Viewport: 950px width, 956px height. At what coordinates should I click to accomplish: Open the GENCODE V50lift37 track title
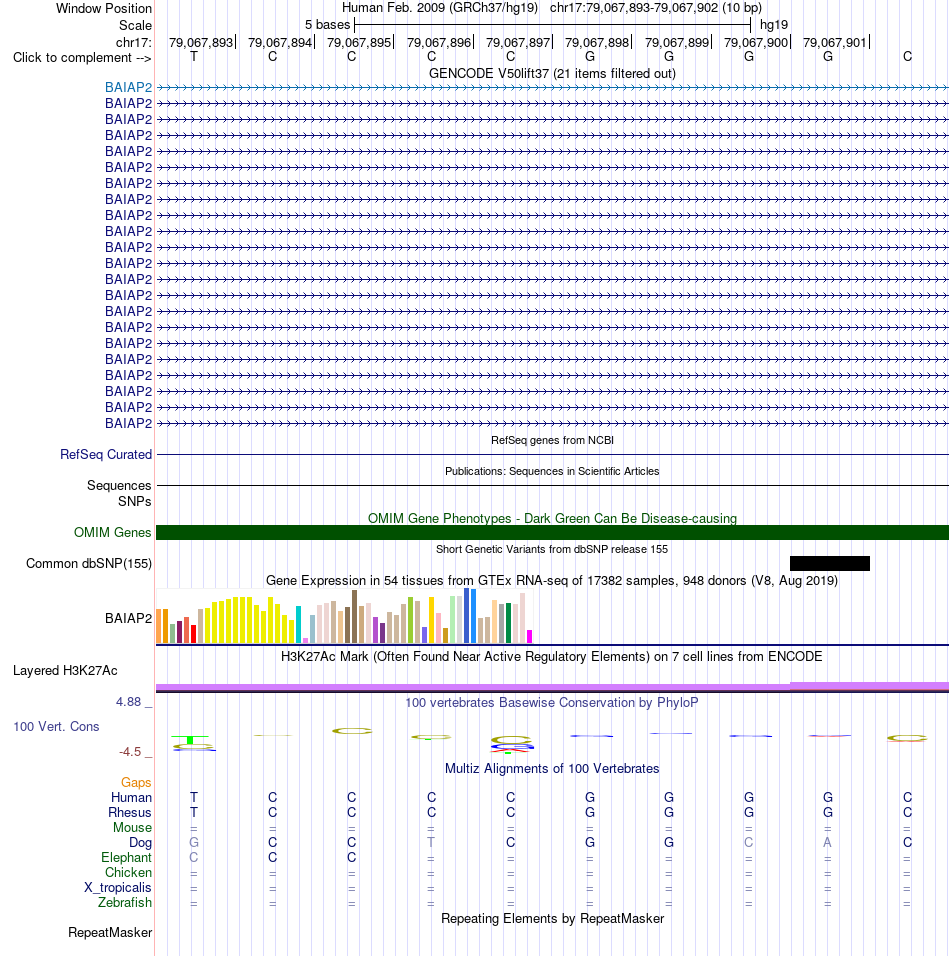coord(552,73)
